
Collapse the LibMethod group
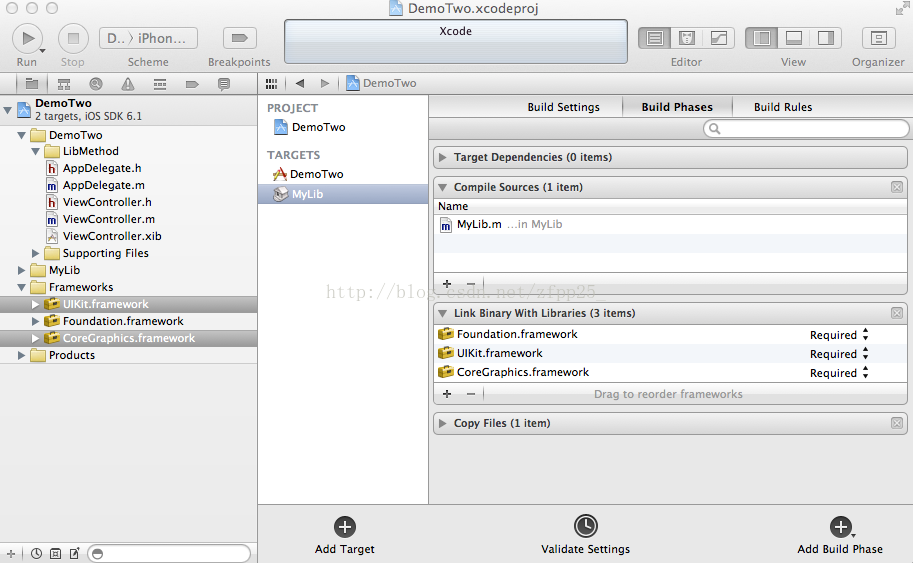click(x=36, y=151)
